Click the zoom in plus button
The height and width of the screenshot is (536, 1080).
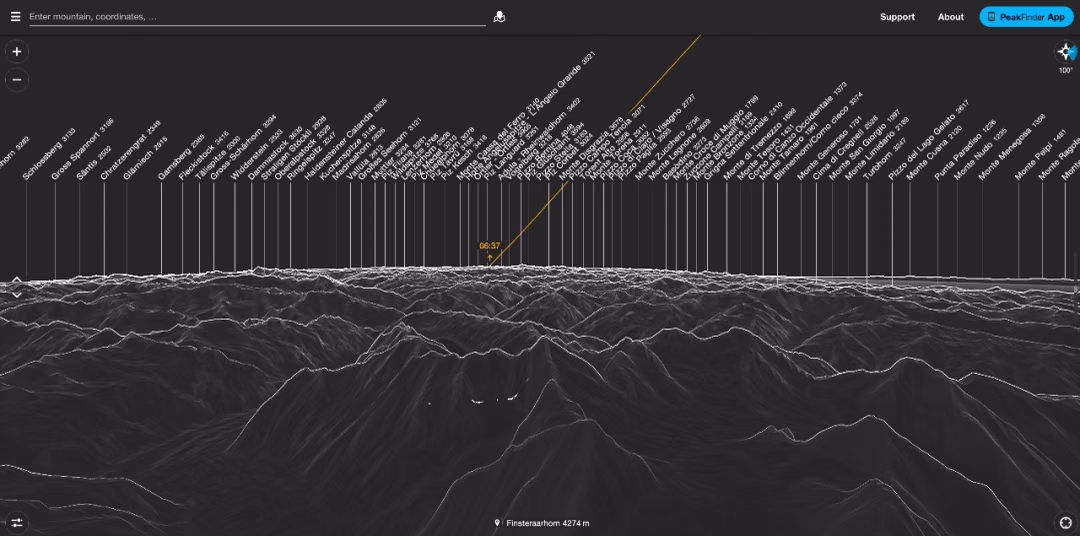click(x=17, y=52)
